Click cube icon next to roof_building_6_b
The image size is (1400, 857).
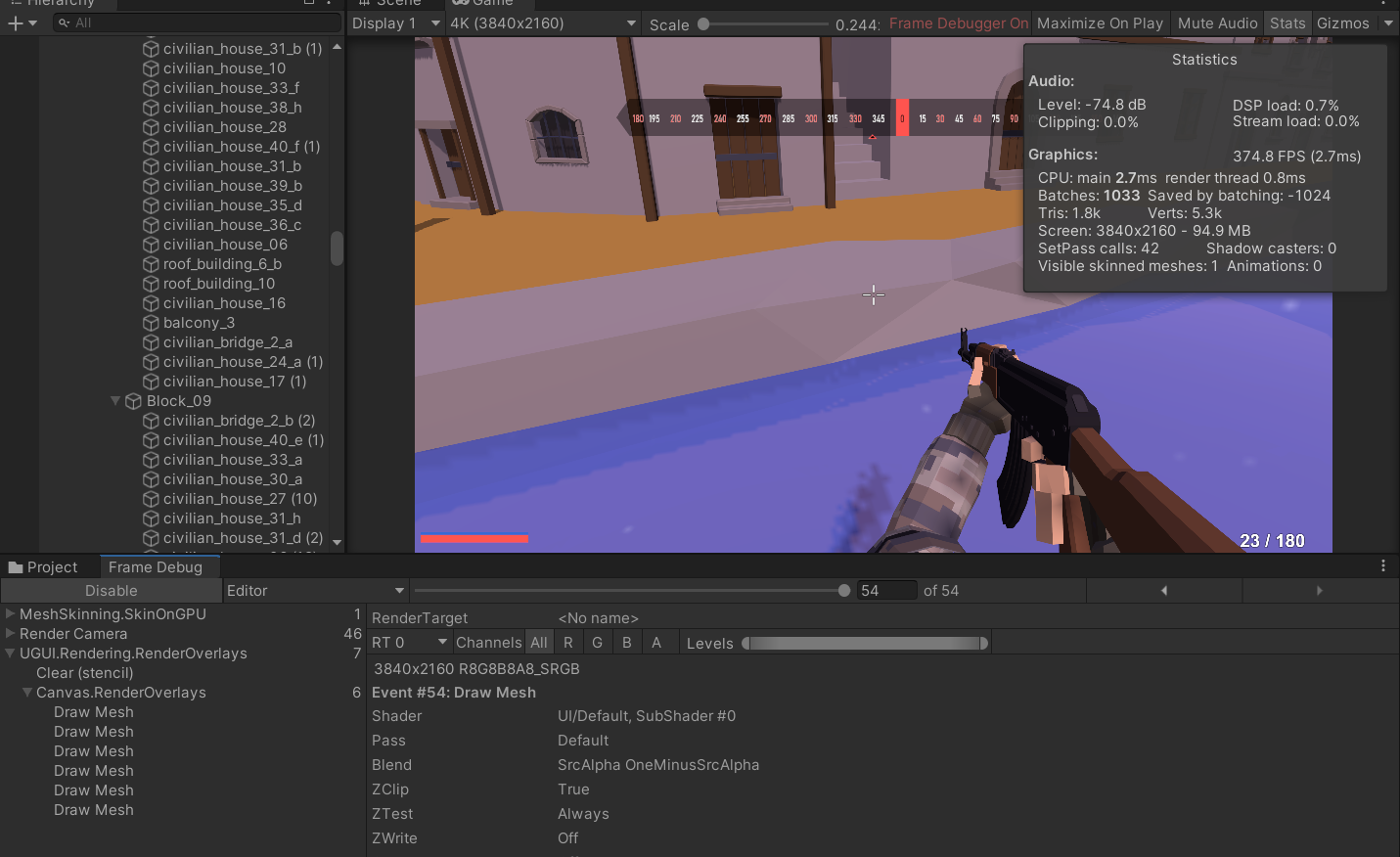tap(151, 264)
